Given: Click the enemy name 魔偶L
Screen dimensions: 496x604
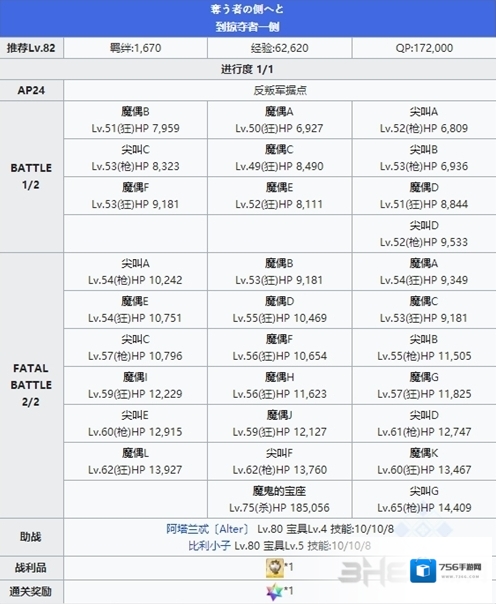Looking at the screenshot, I should tap(136, 453).
